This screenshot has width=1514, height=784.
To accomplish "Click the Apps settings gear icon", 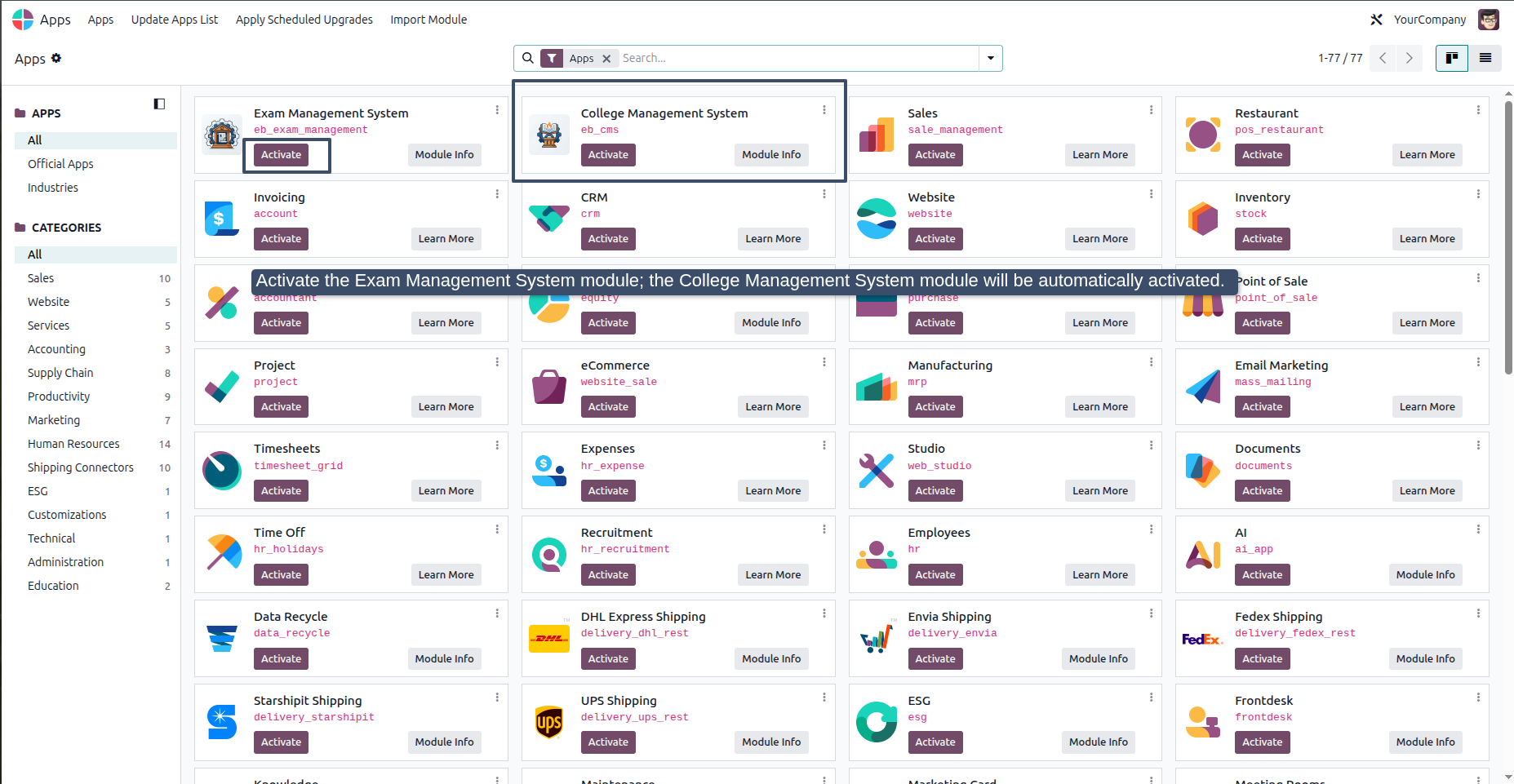I will coord(56,58).
